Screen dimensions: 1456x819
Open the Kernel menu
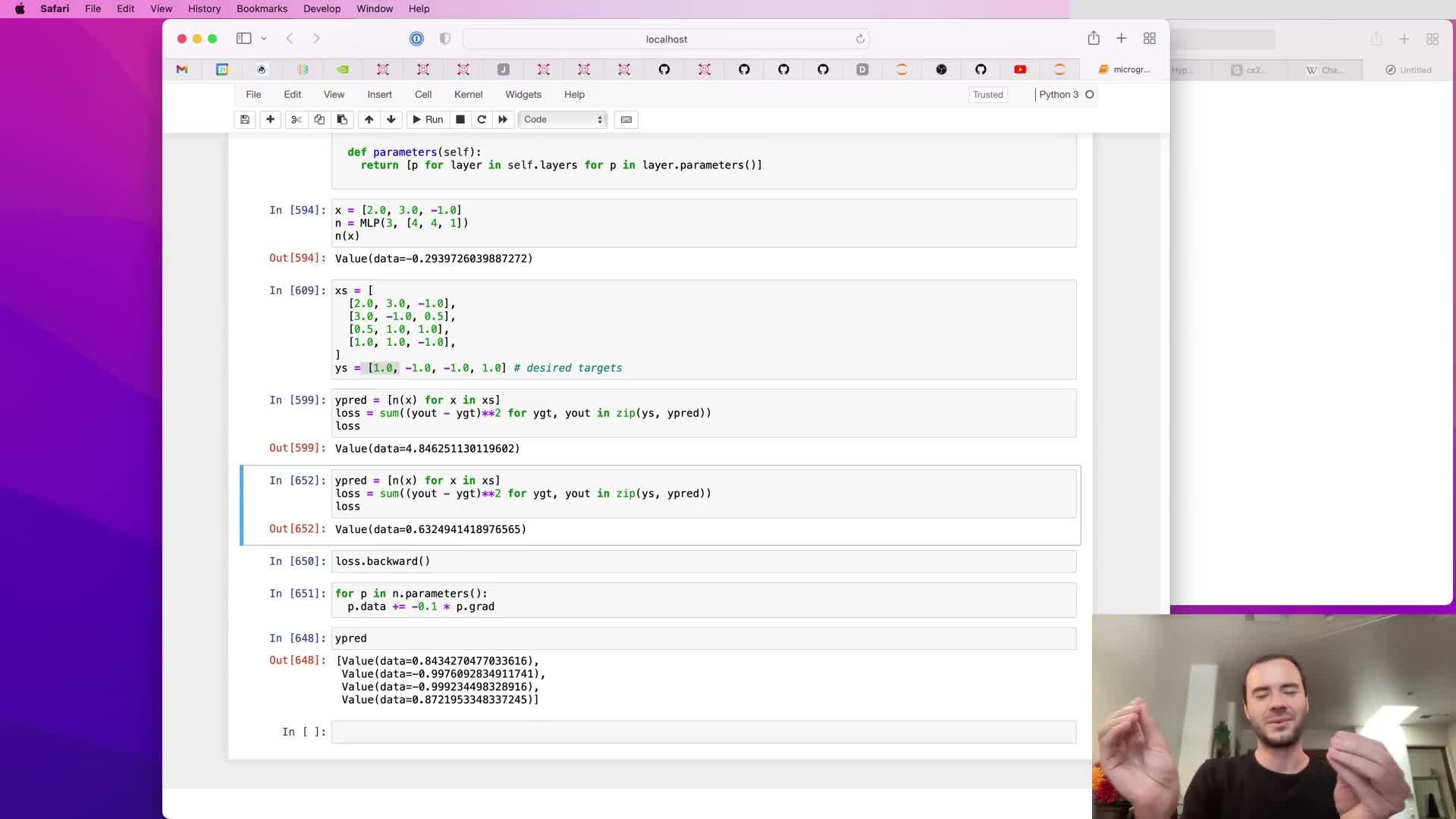[468, 95]
